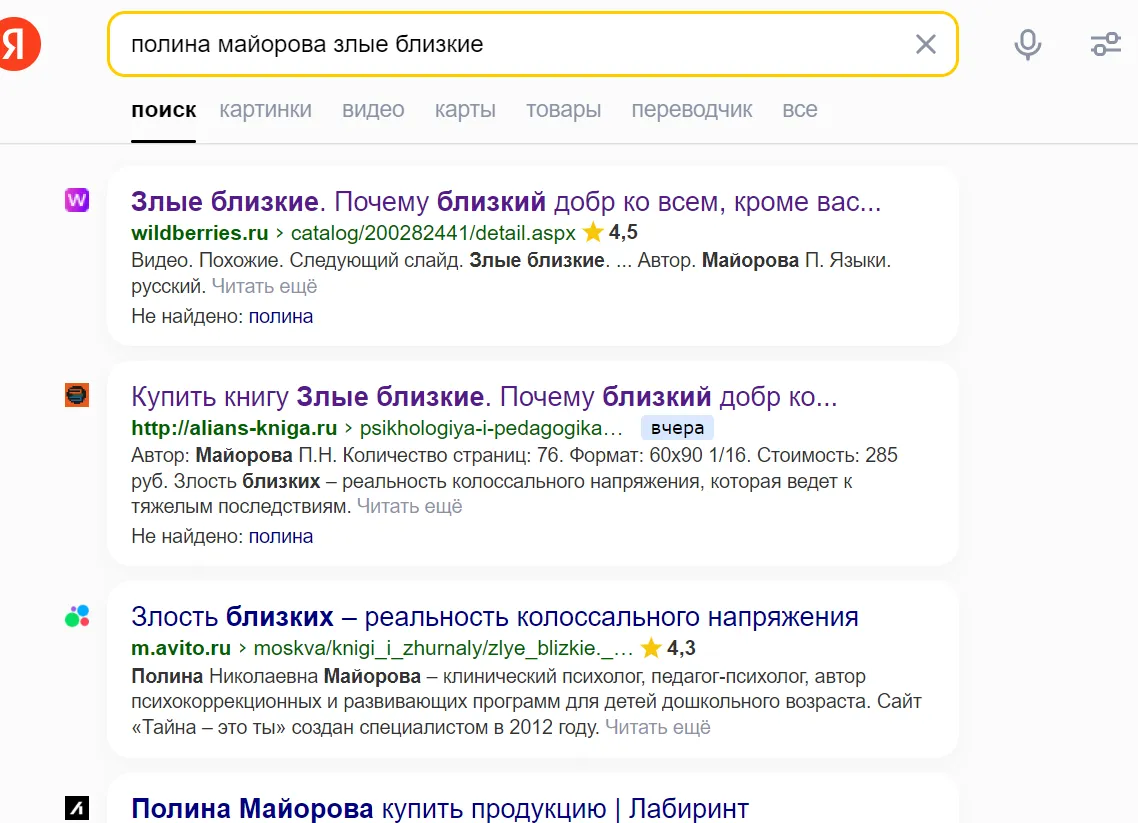
Task: Switch to the картинки tab
Action: coord(266,110)
